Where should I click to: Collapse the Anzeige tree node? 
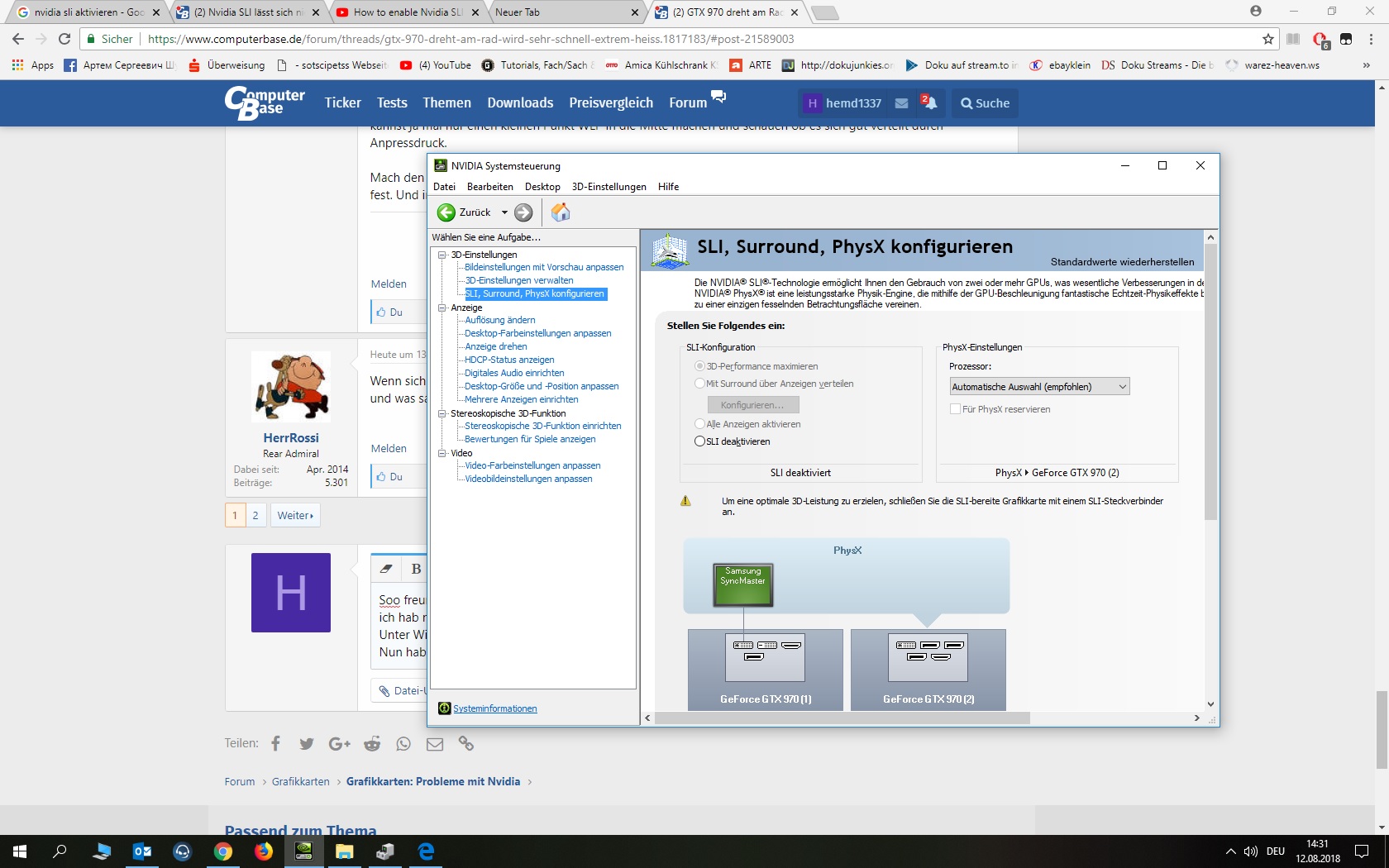(442, 308)
